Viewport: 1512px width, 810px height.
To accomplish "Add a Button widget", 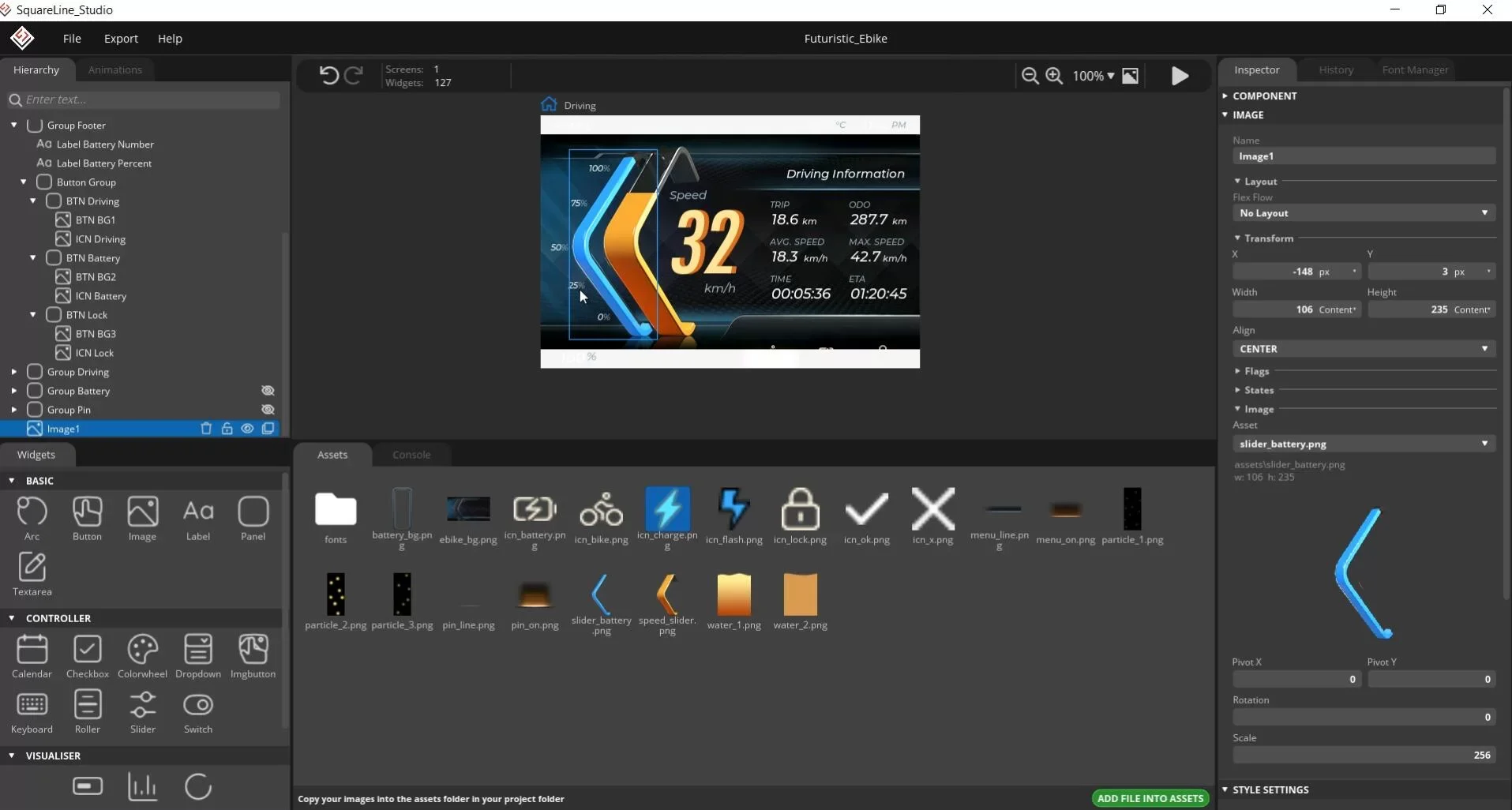I will tap(87, 518).
